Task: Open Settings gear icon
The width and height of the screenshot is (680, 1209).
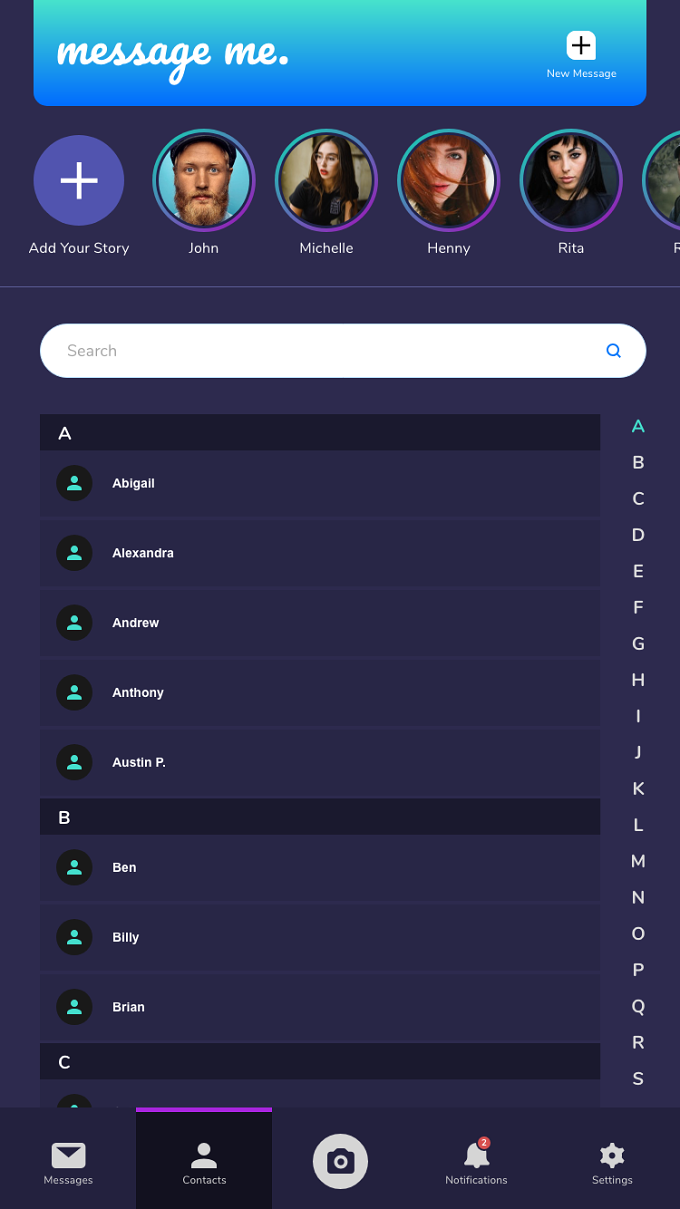Action: click(612, 1156)
